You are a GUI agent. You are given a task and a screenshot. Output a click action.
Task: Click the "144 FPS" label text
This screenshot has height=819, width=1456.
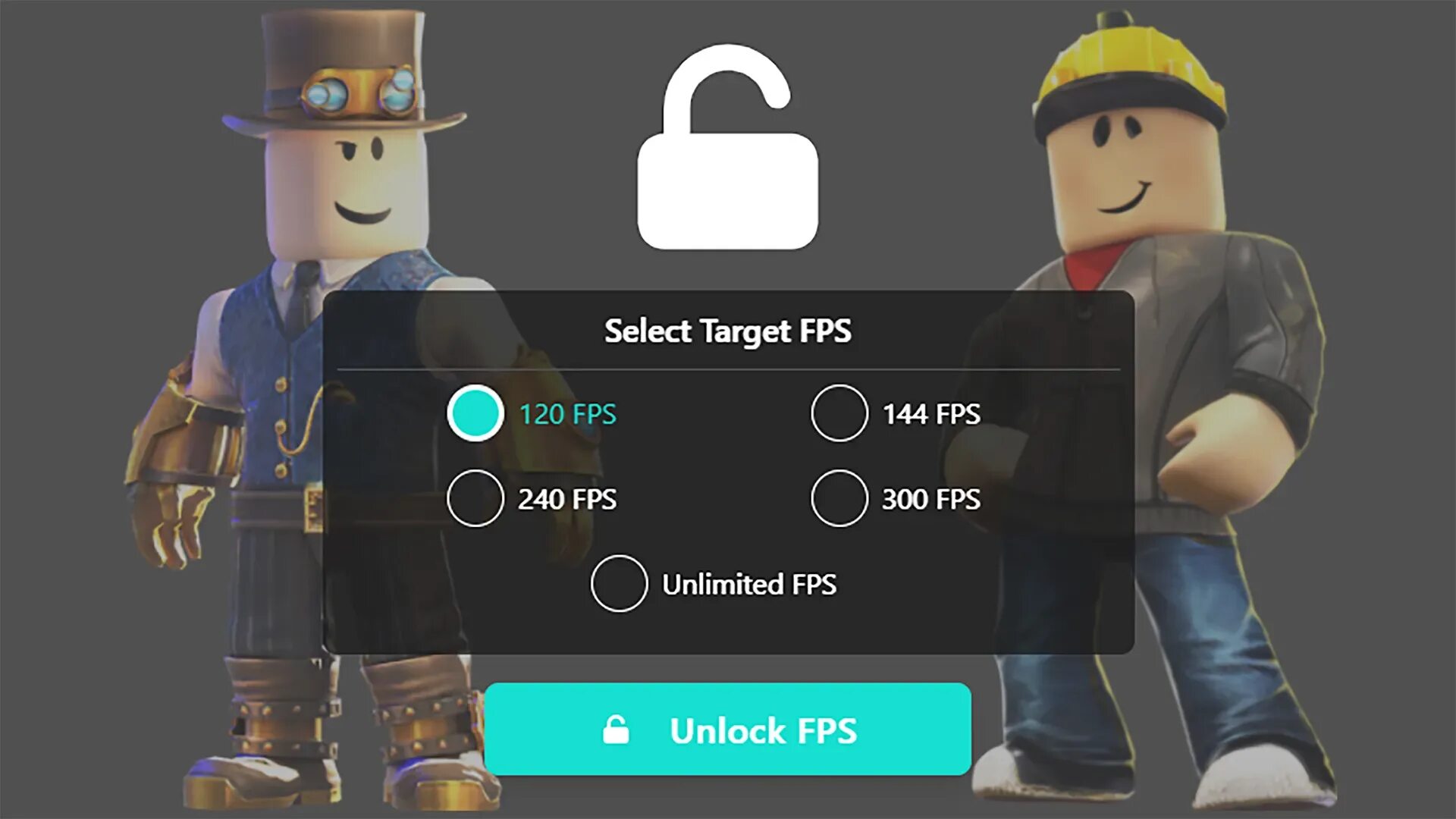pyautogui.click(x=931, y=414)
